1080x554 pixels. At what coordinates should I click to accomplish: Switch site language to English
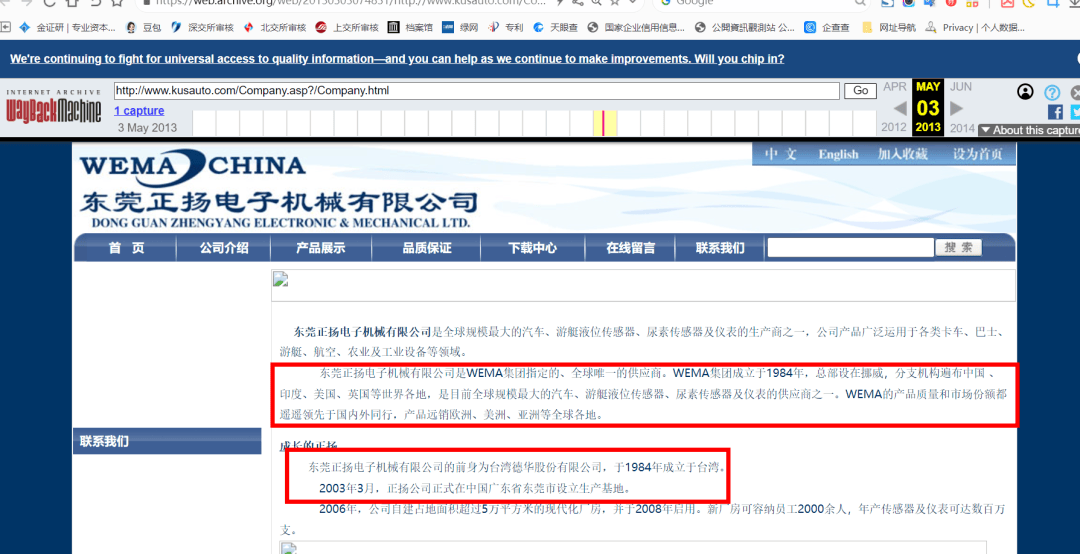[x=838, y=154]
